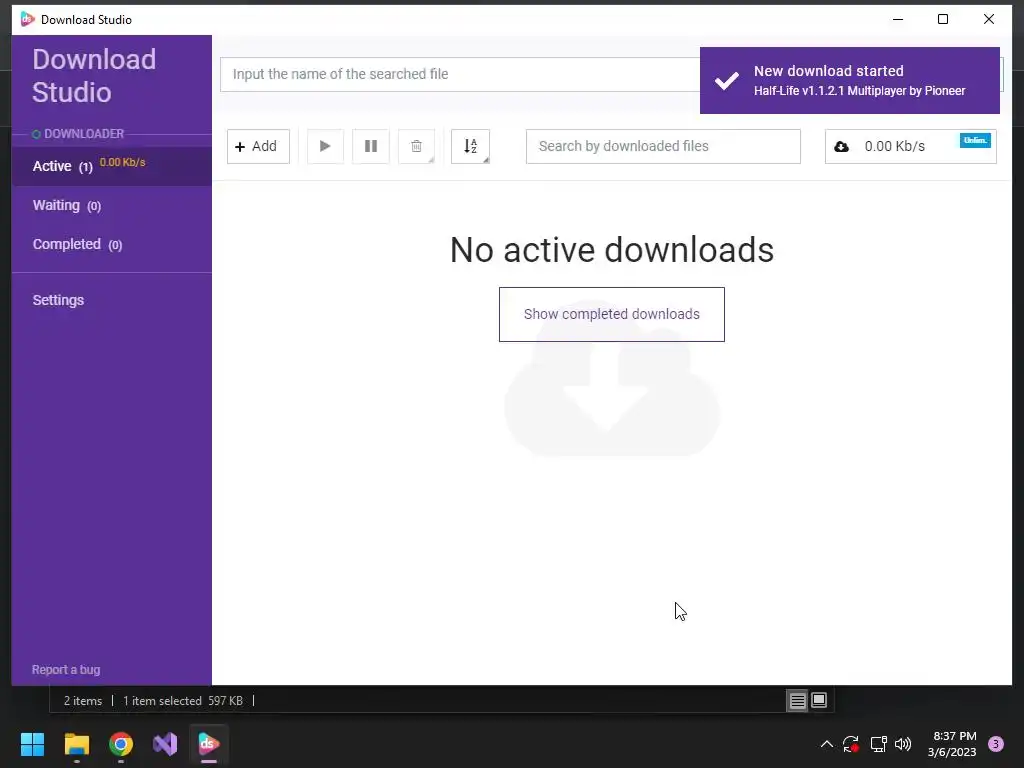This screenshot has height=768, width=1024.
Task: Click '1 item selected 597 KB' in Explorer status bar
Action: point(183,701)
